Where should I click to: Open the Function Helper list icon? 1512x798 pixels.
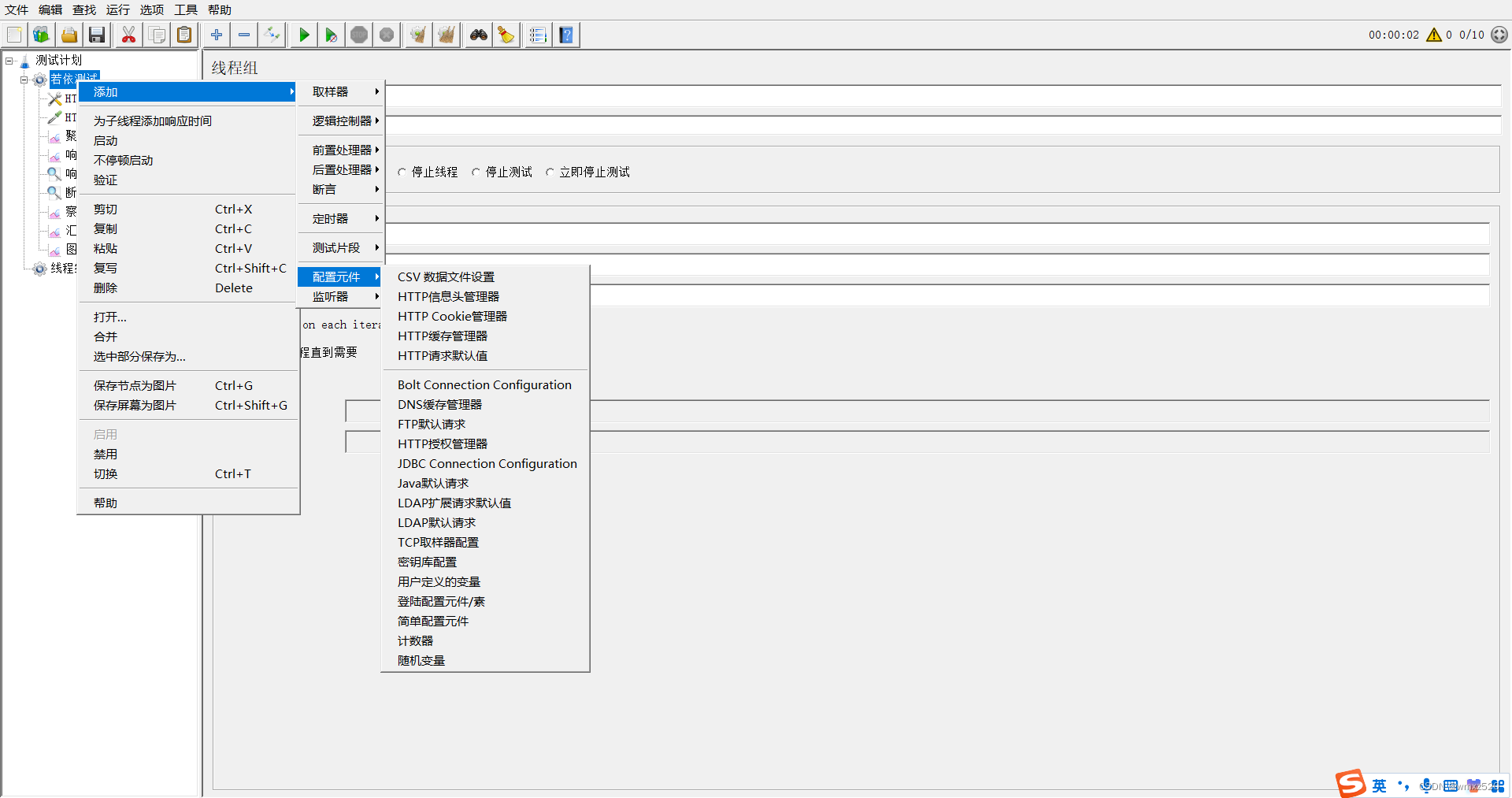tap(538, 35)
